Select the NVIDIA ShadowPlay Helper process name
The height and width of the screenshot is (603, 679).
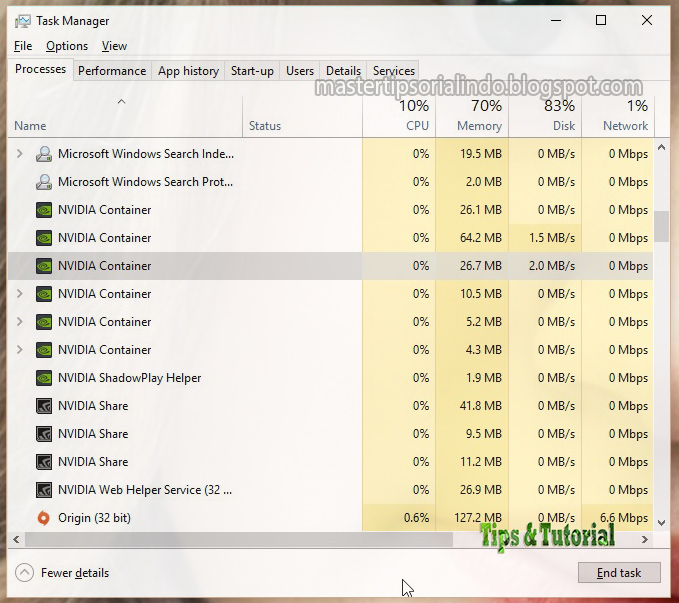(x=129, y=378)
